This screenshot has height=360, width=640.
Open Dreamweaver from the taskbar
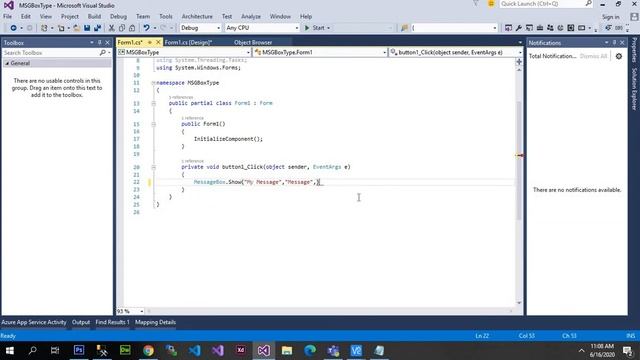click(x=125, y=351)
